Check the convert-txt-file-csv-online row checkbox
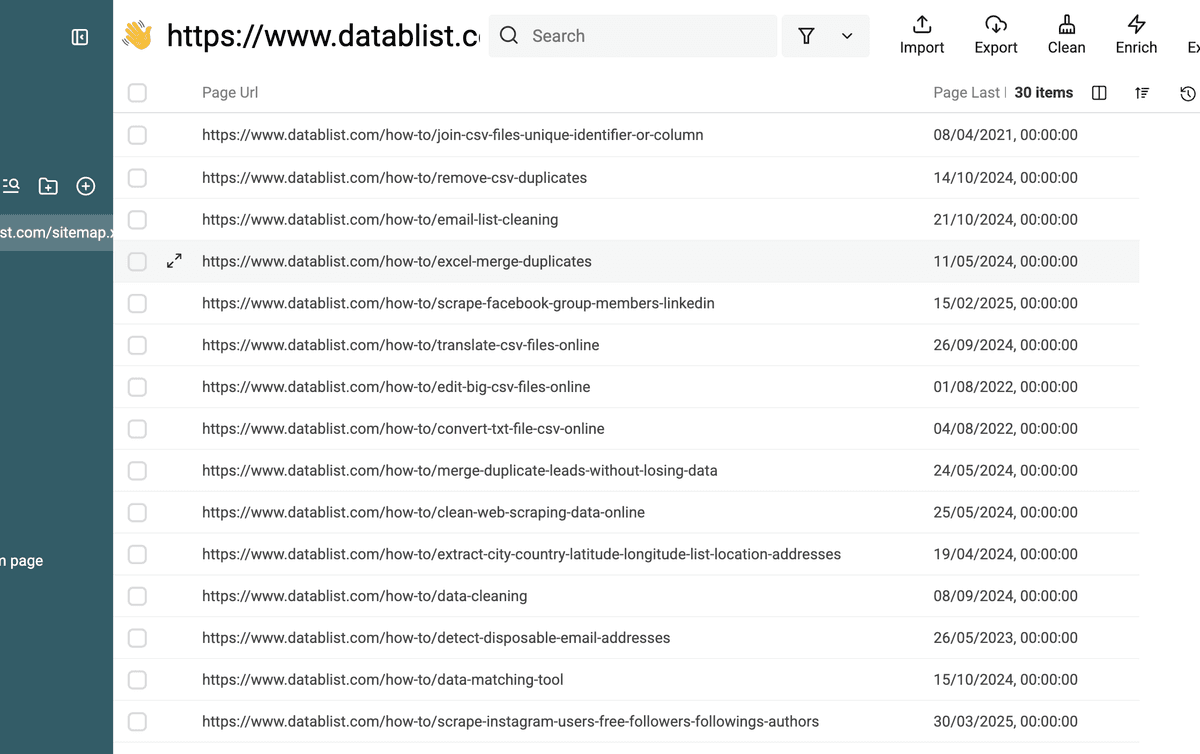The width and height of the screenshot is (1200, 754). tap(137, 429)
